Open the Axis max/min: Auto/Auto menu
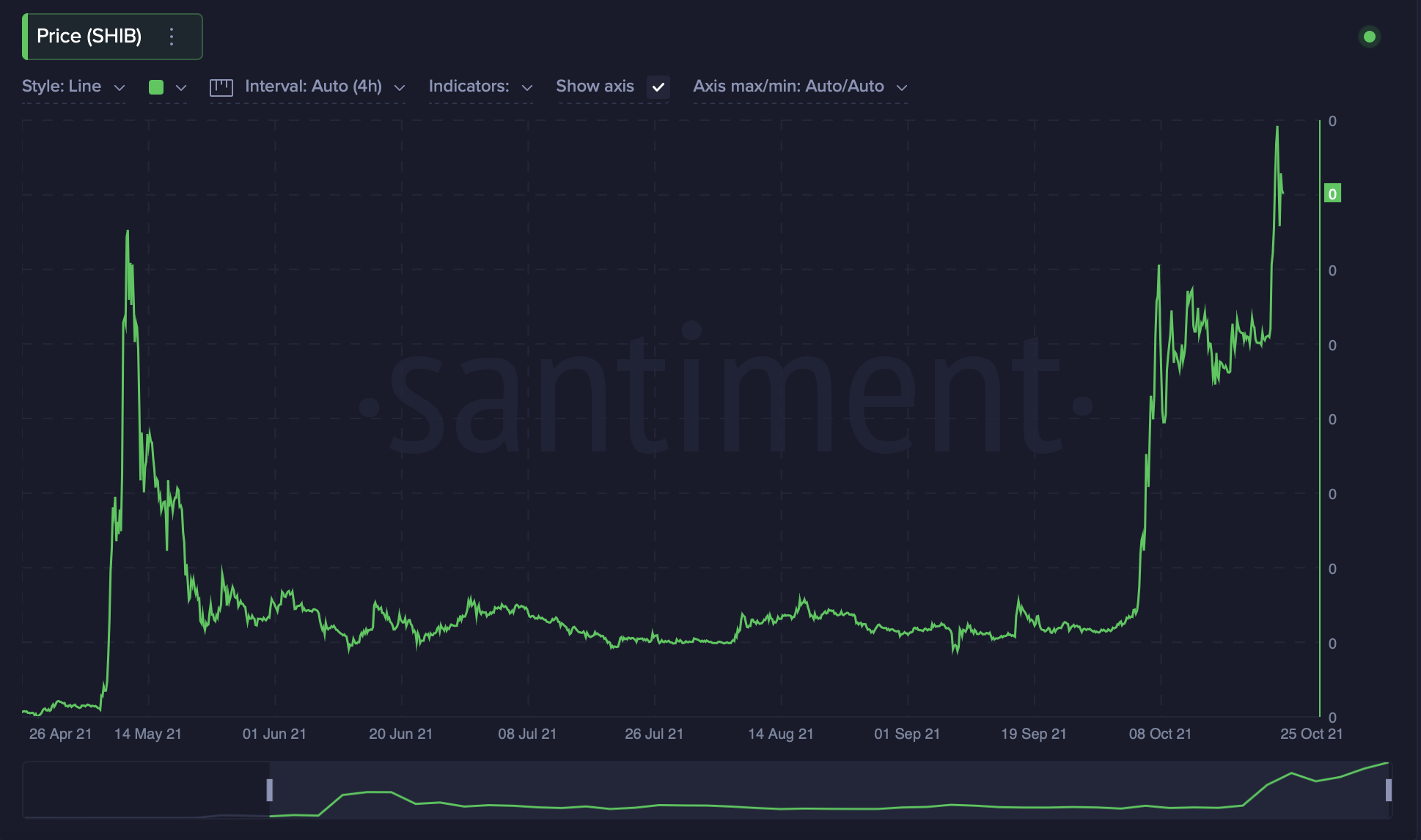 [x=799, y=86]
